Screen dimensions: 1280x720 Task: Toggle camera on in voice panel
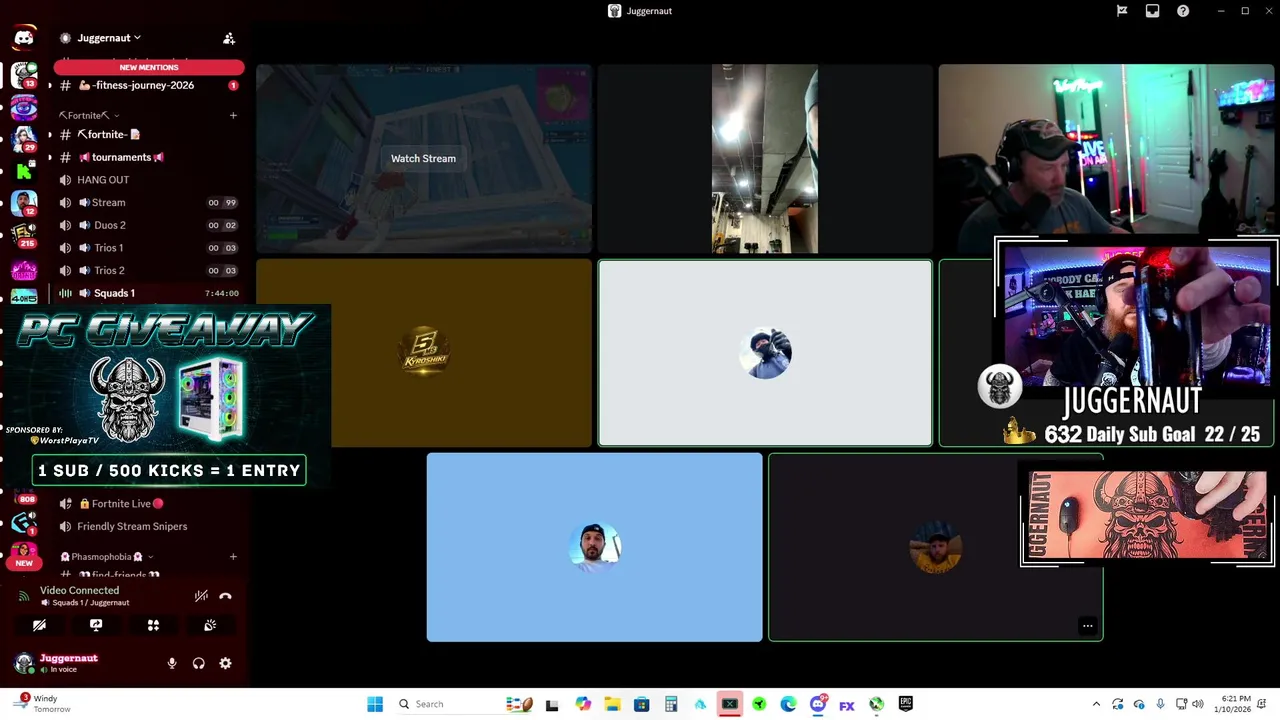tap(39, 625)
